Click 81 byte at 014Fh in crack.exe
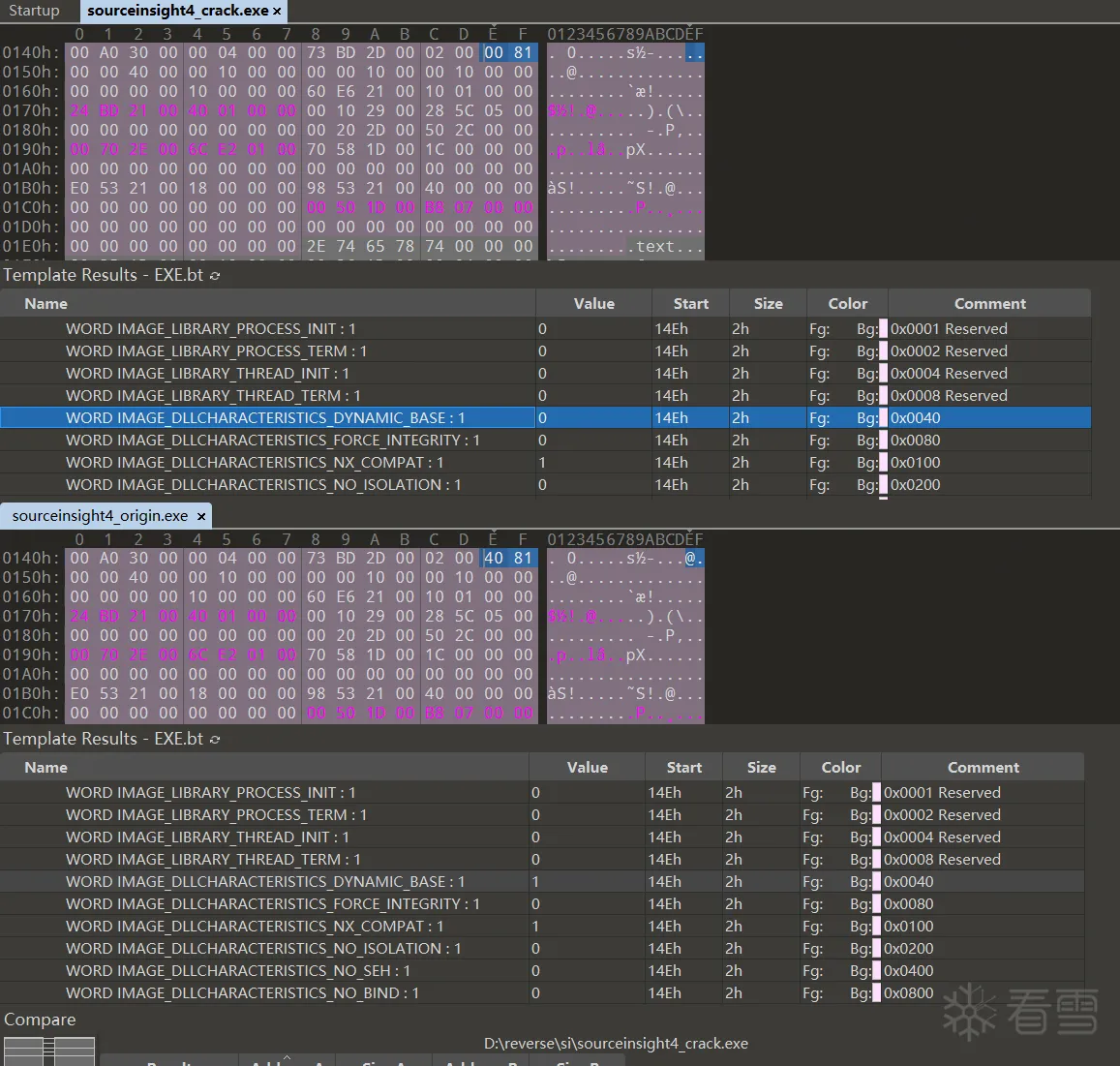This screenshot has height=1066, width=1120. coord(523,53)
